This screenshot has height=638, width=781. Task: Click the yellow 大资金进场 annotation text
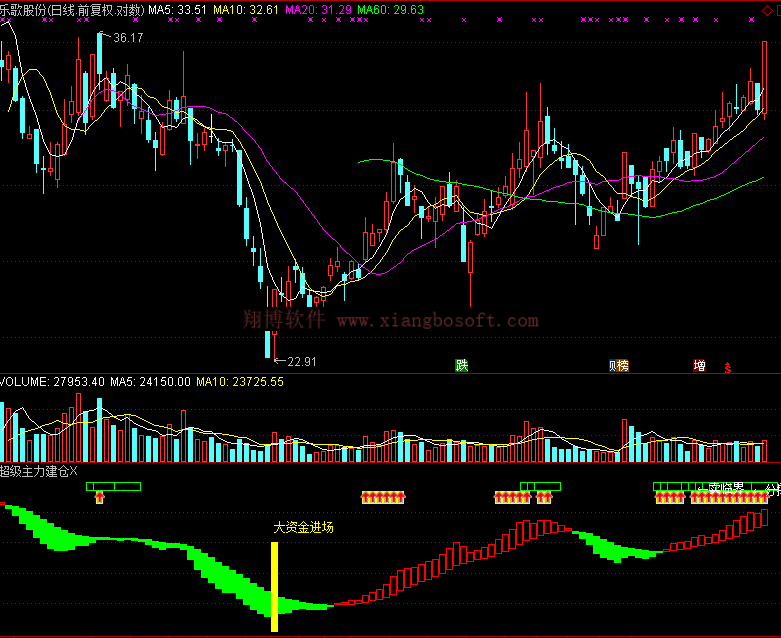click(303, 527)
